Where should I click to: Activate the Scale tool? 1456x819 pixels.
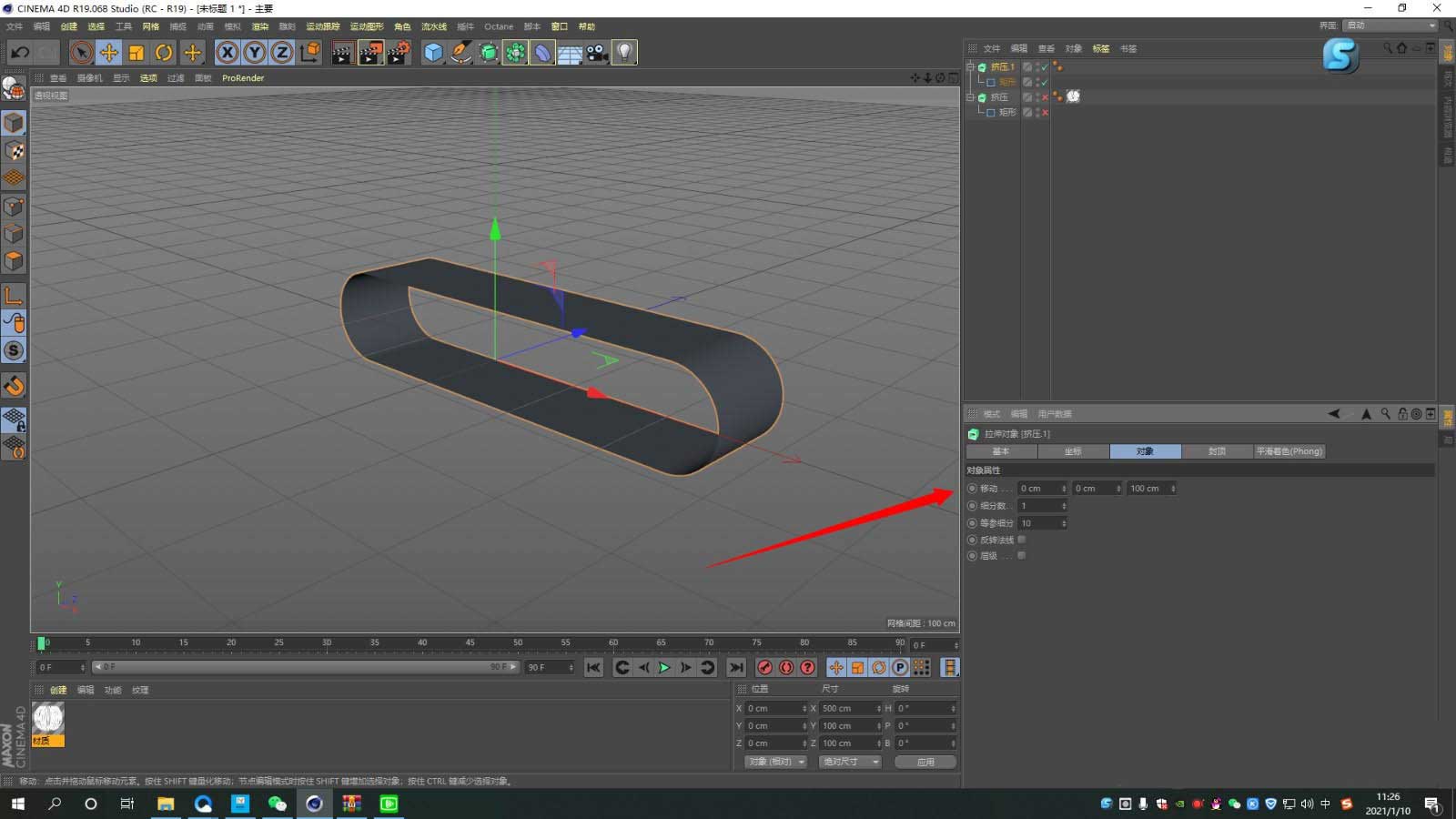coord(136,52)
